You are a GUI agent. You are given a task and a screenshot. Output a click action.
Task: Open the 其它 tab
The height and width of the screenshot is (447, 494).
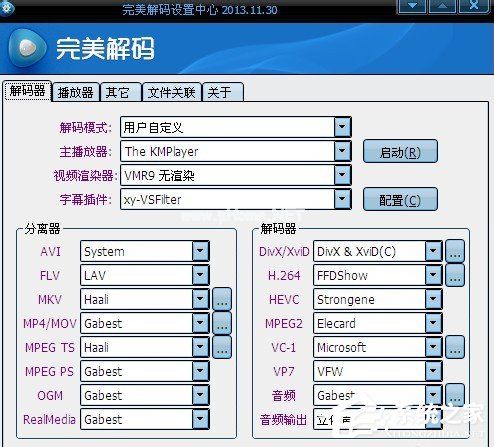click(x=121, y=92)
